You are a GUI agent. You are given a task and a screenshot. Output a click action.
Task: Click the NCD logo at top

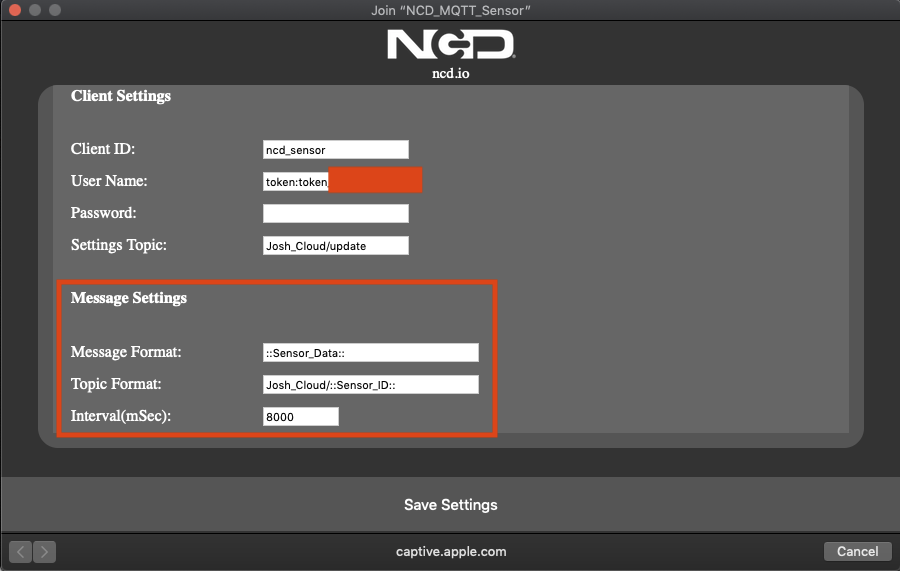tap(451, 45)
